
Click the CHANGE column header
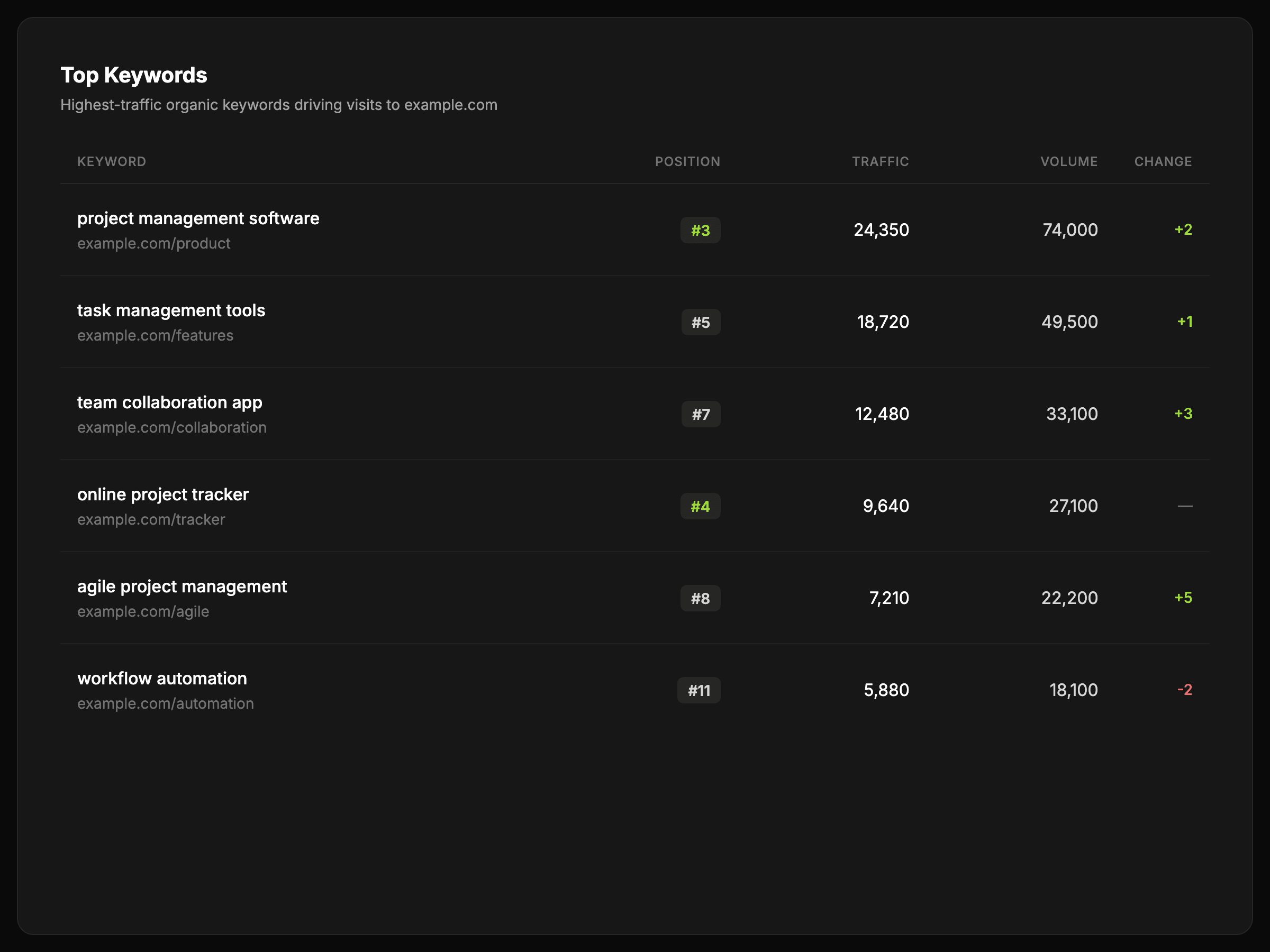tap(1163, 162)
